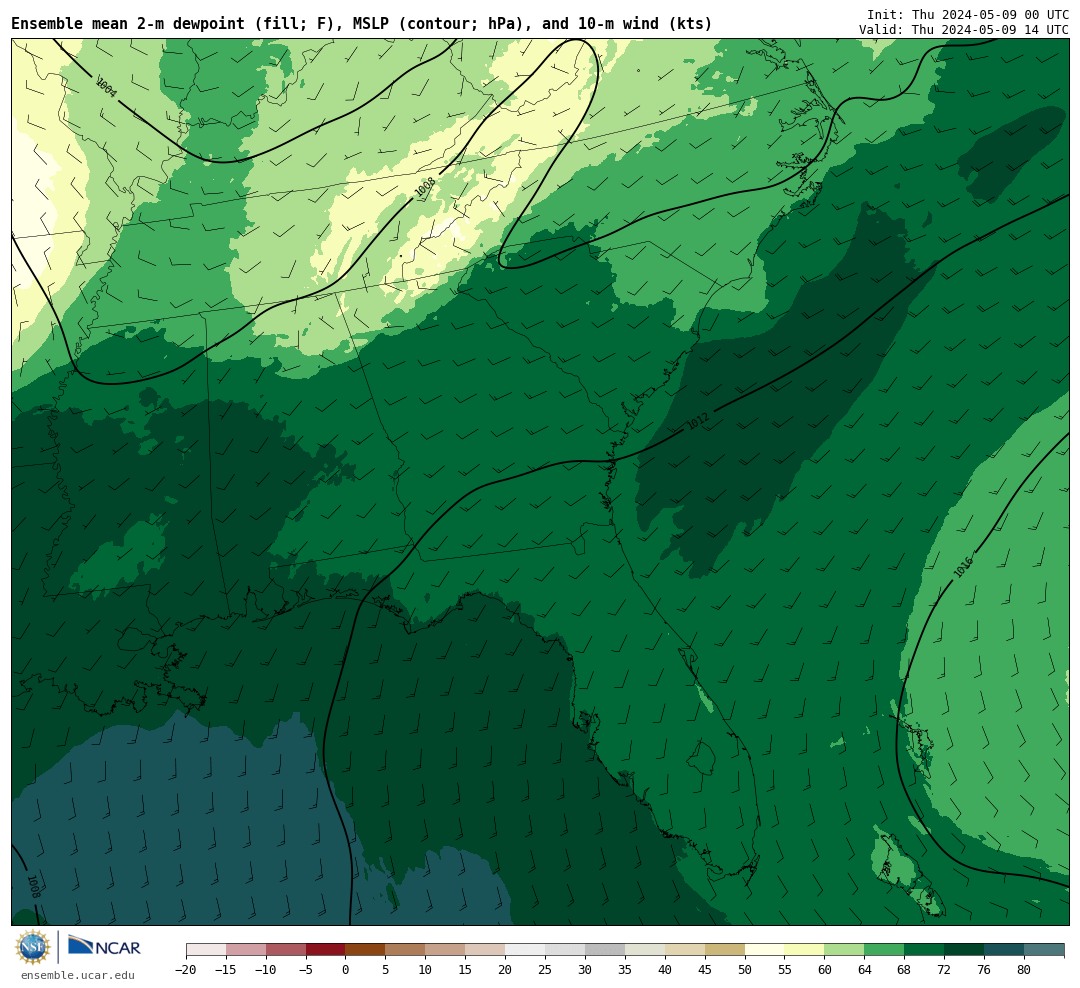Viewport: 1080px width, 988px height.
Task: Click the colorbar swatch right of 64
Action: (884, 950)
